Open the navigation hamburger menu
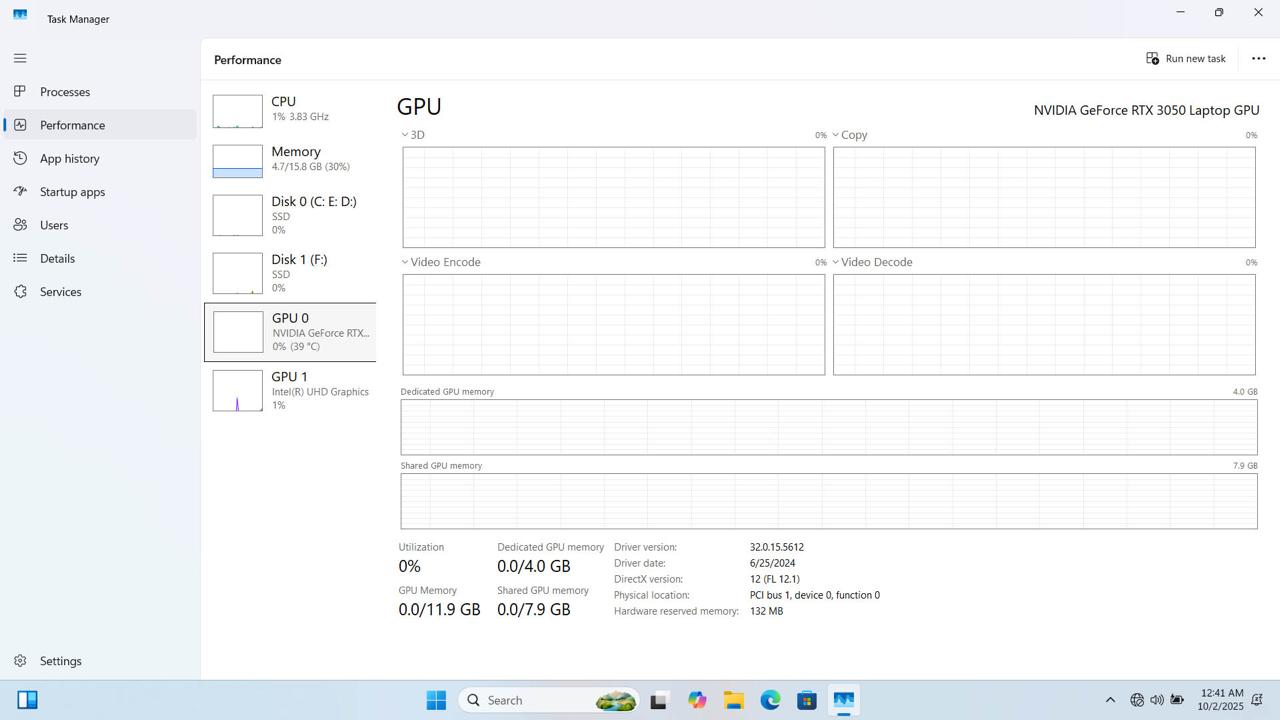The width and height of the screenshot is (1280, 720). point(20,58)
